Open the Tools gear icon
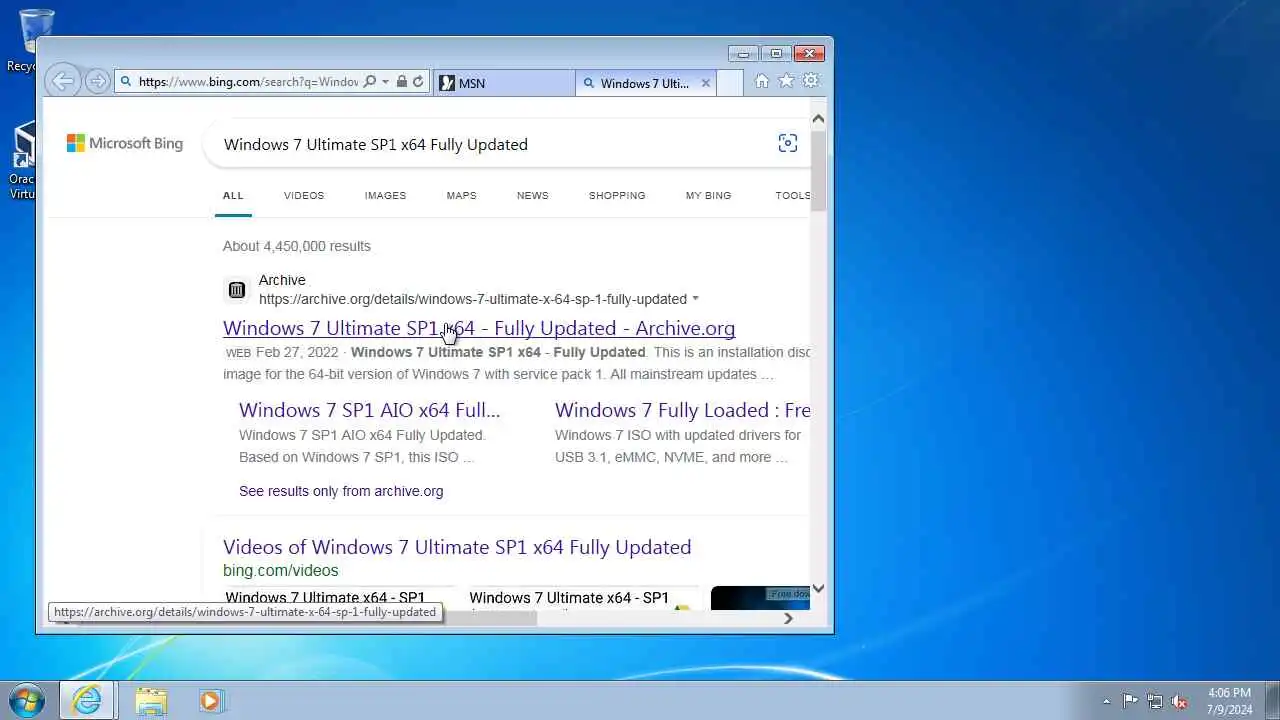Viewport: 1280px width, 720px height. (x=811, y=81)
